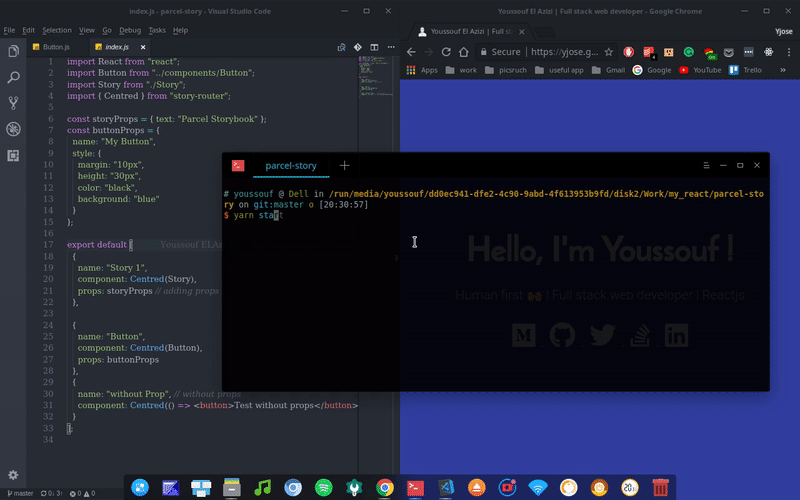The width and height of the screenshot is (800, 500).
Task: Open Google Chrome from the dock
Action: tap(385, 487)
